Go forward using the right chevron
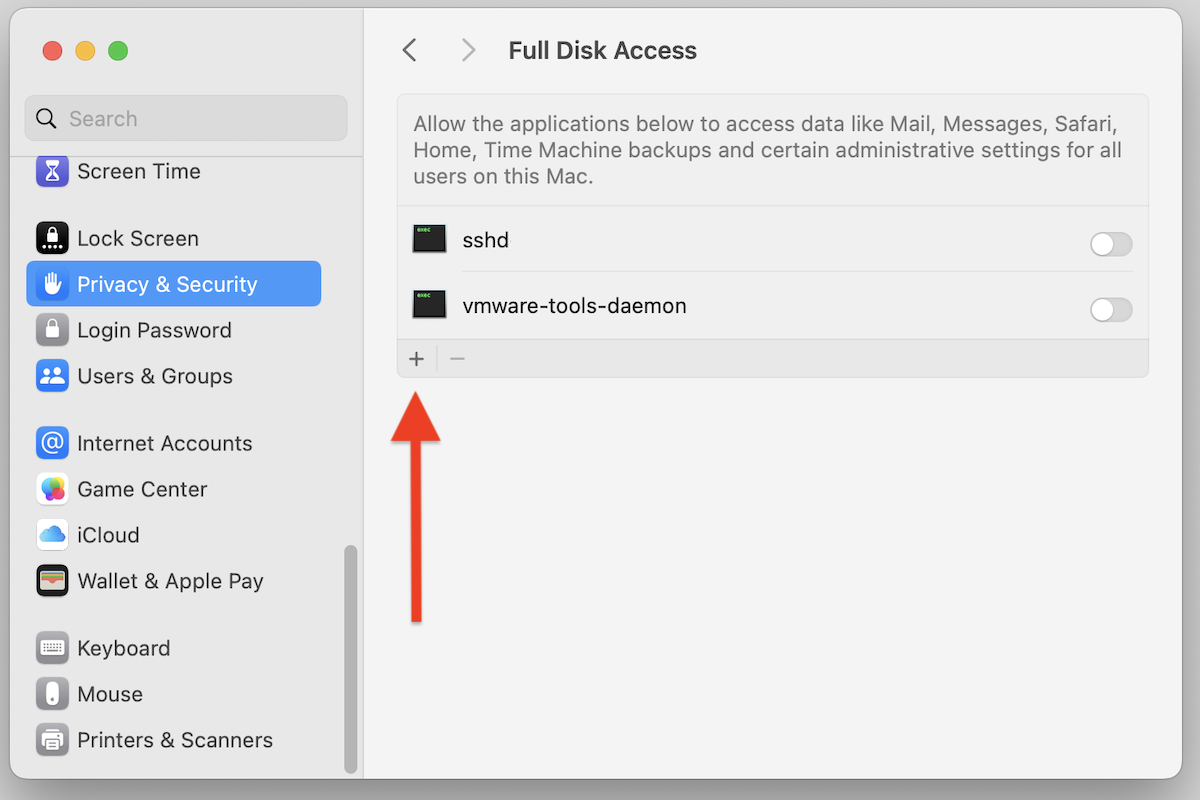 pos(468,51)
